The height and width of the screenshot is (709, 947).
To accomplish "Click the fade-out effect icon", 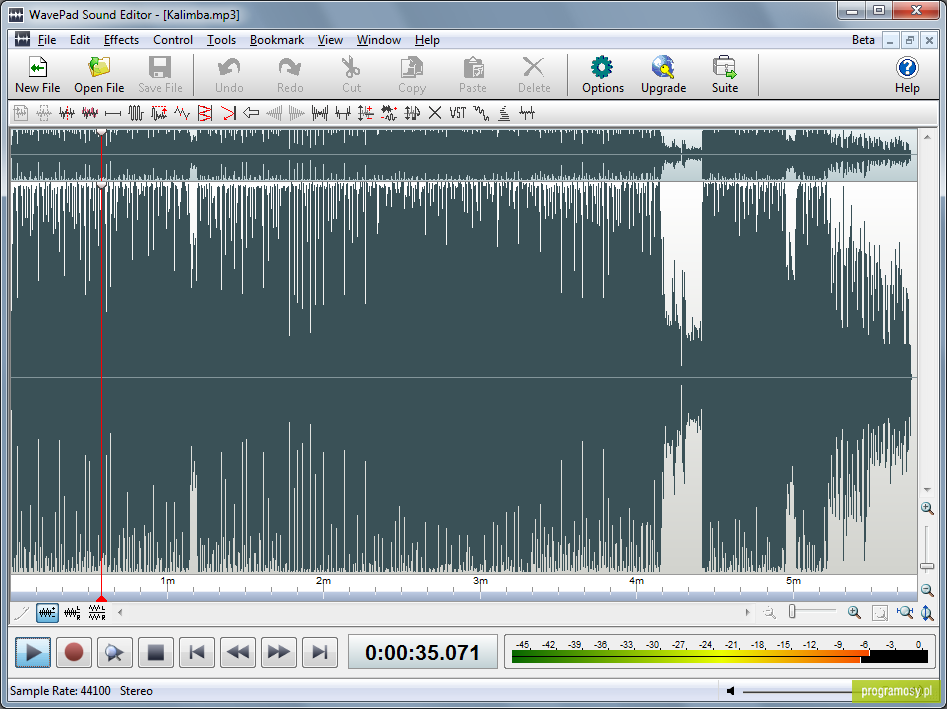I will coord(297,113).
